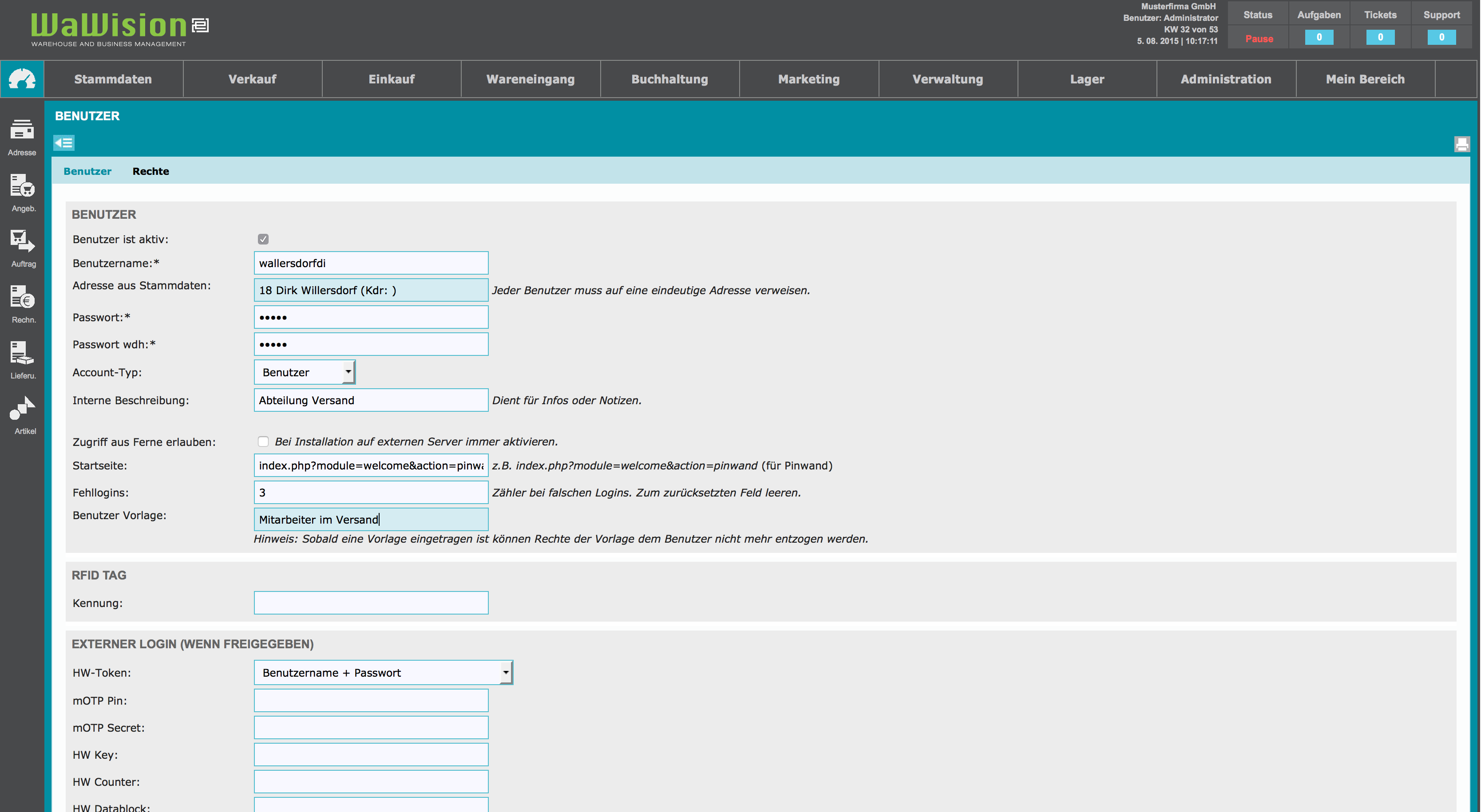1481x812 pixels.
Task: Open the Rechnung sidebar icon
Action: click(x=22, y=297)
